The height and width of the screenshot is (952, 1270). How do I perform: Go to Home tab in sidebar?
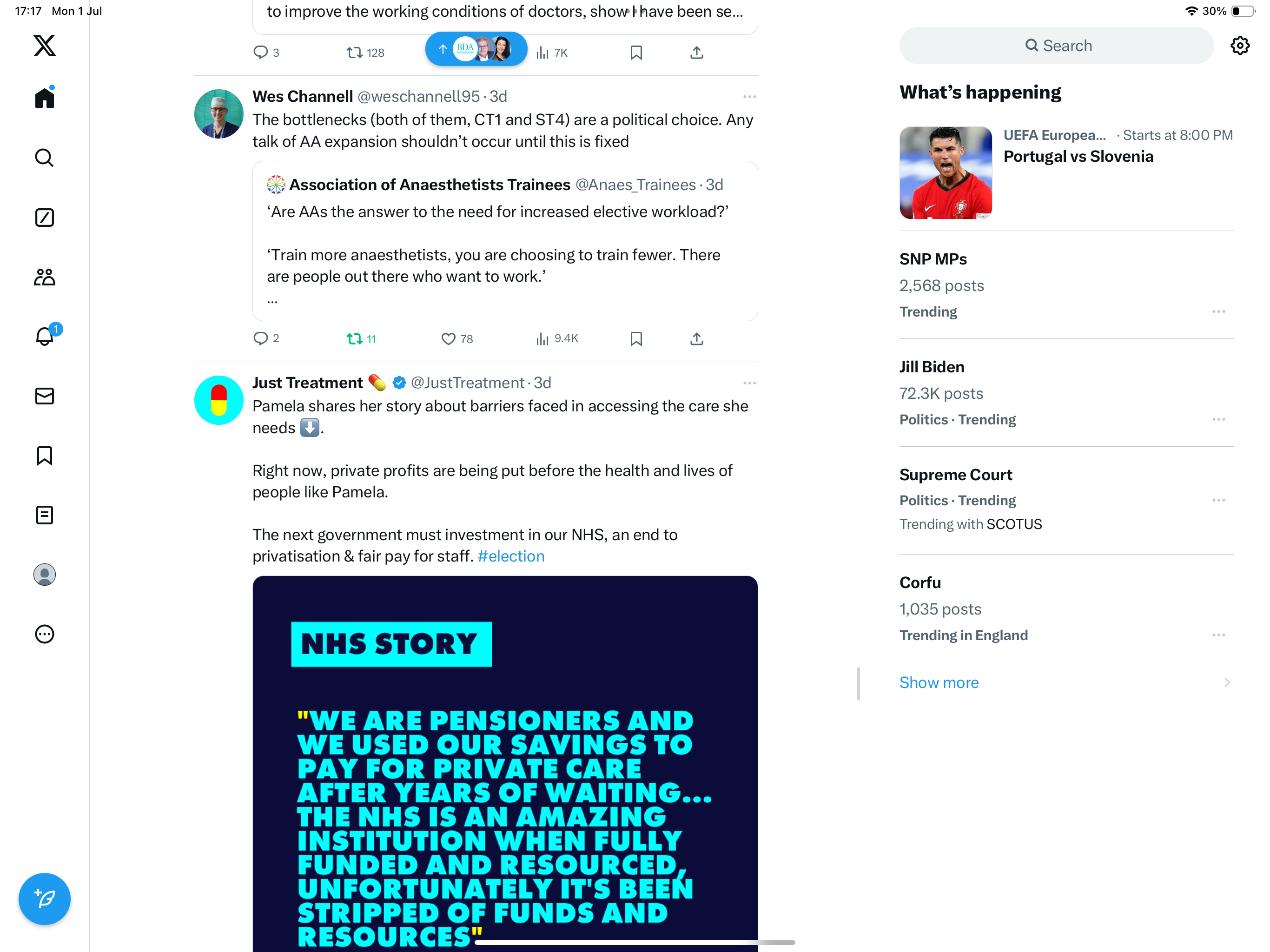point(44,97)
